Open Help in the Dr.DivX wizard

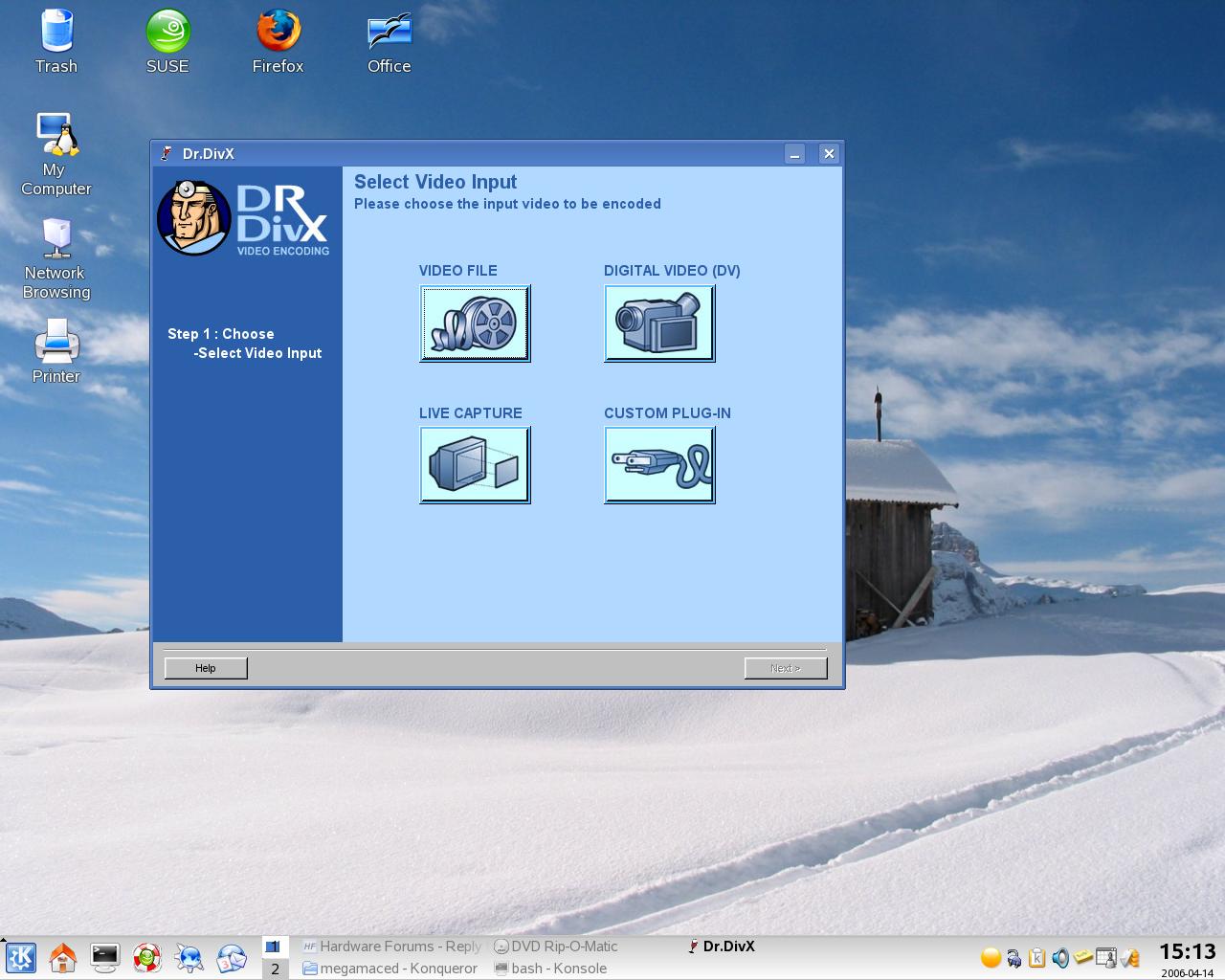pyautogui.click(x=206, y=668)
